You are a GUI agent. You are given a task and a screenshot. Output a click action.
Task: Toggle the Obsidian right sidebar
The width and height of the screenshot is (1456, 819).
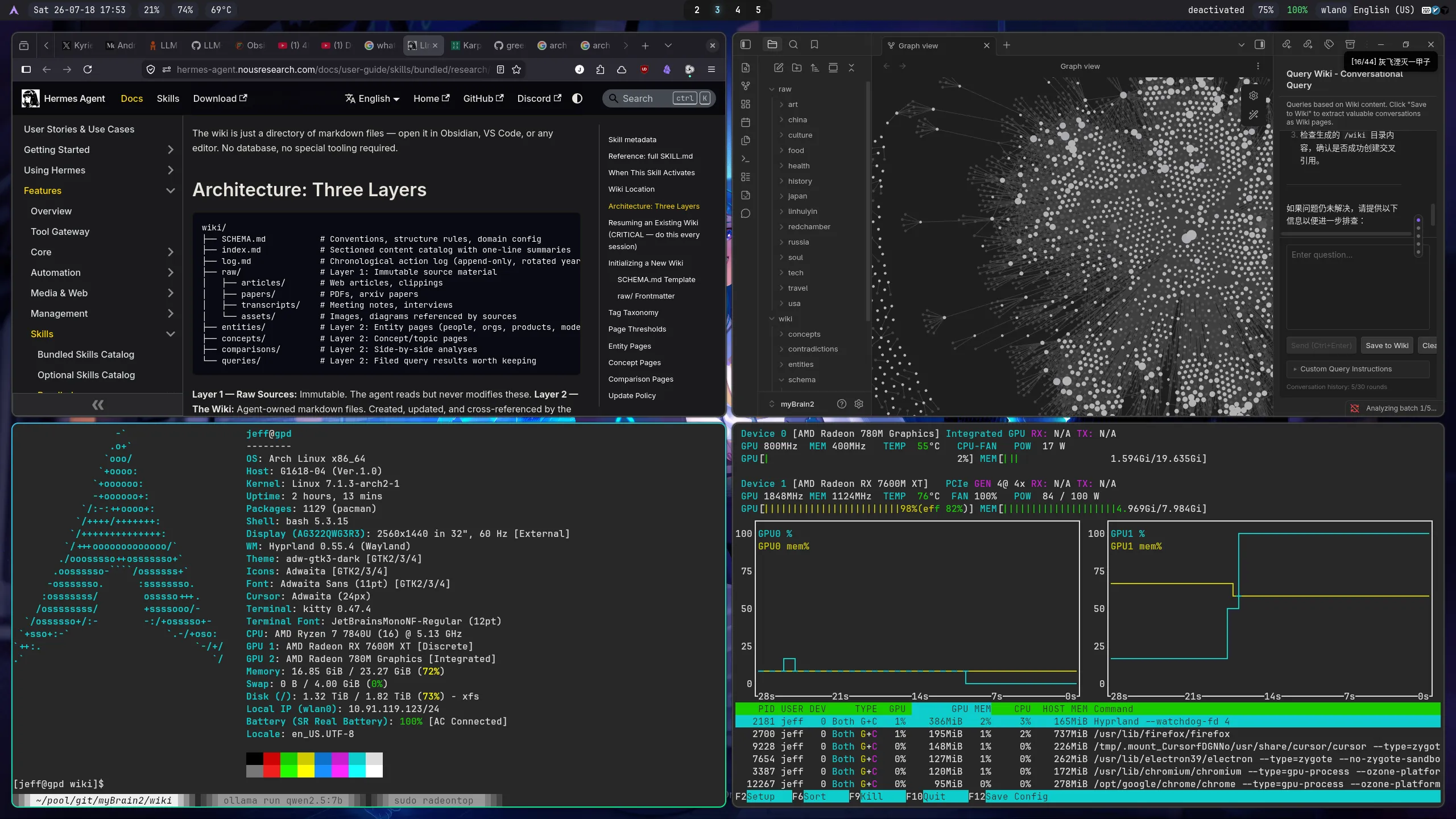(x=1260, y=44)
